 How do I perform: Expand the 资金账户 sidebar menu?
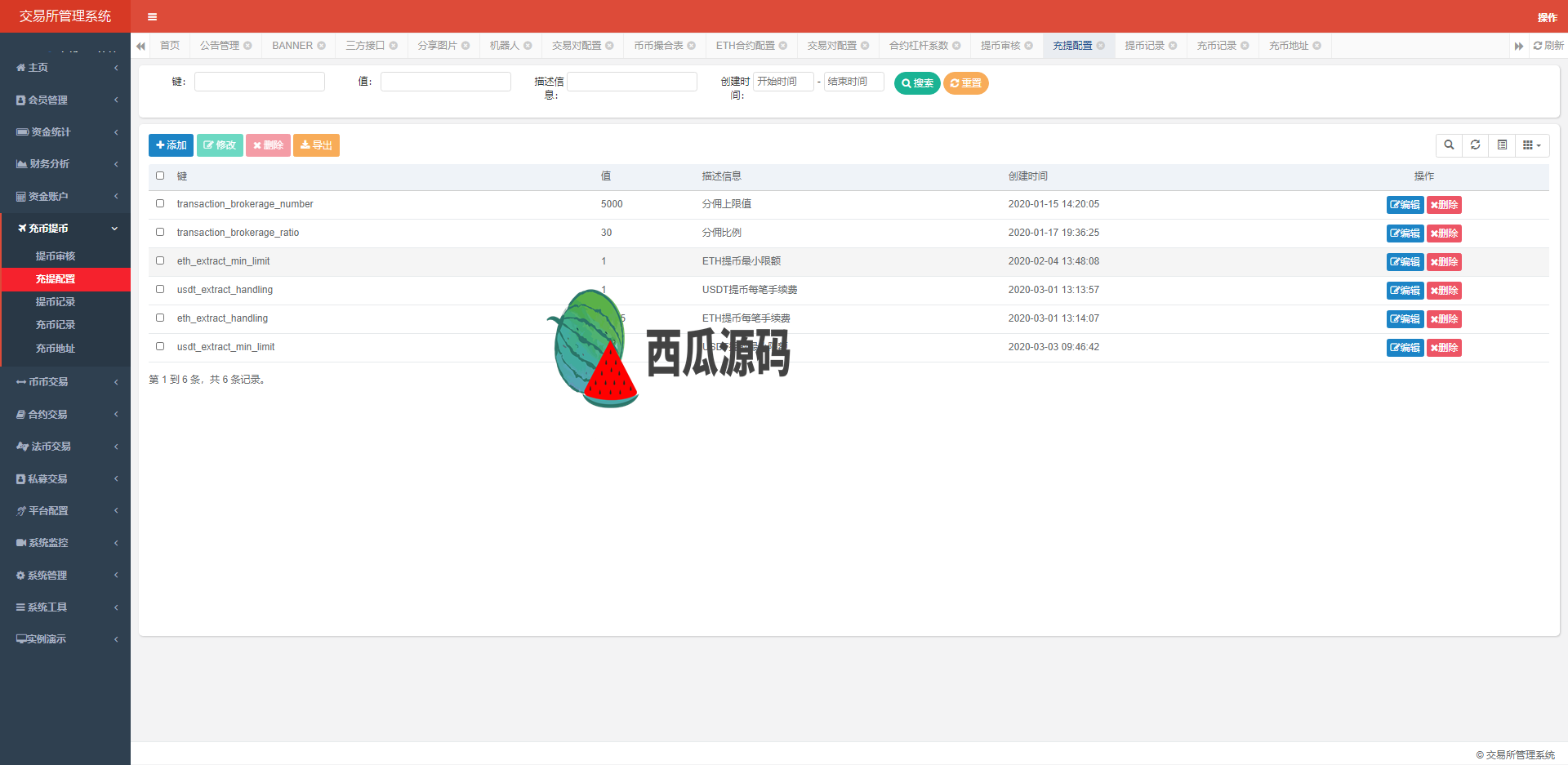pyautogui.click(x=65, y=196)
